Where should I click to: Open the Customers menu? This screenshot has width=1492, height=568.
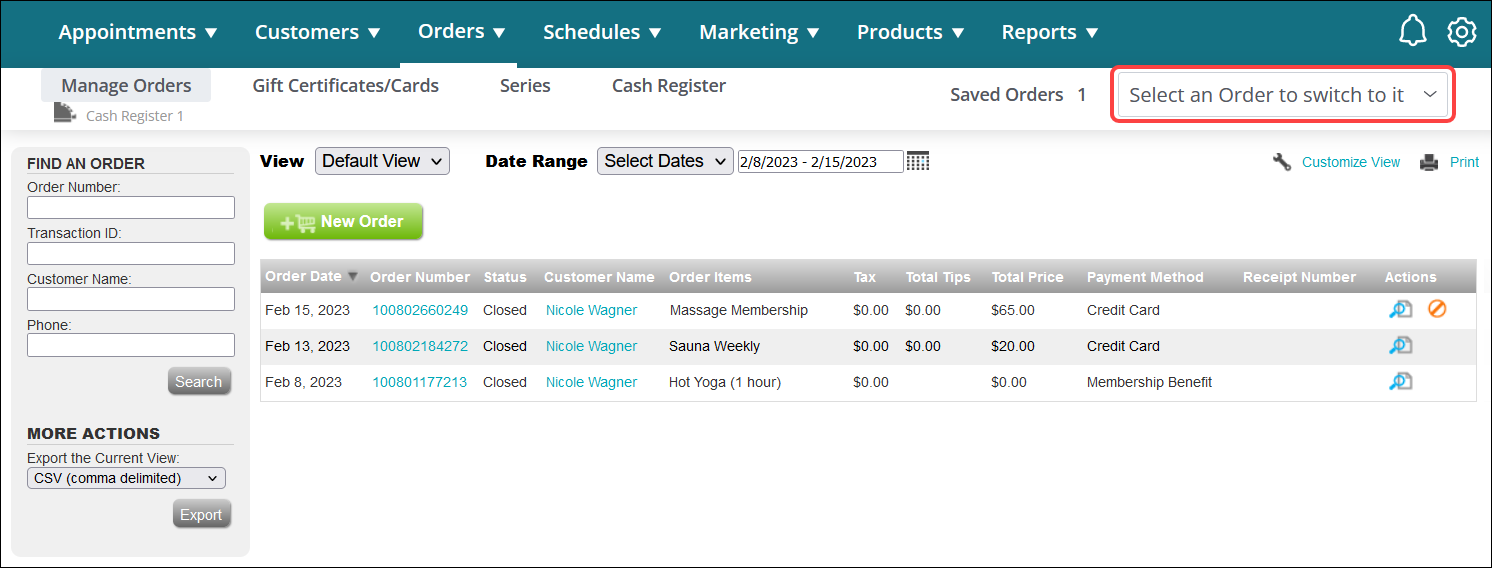point(318,32)
